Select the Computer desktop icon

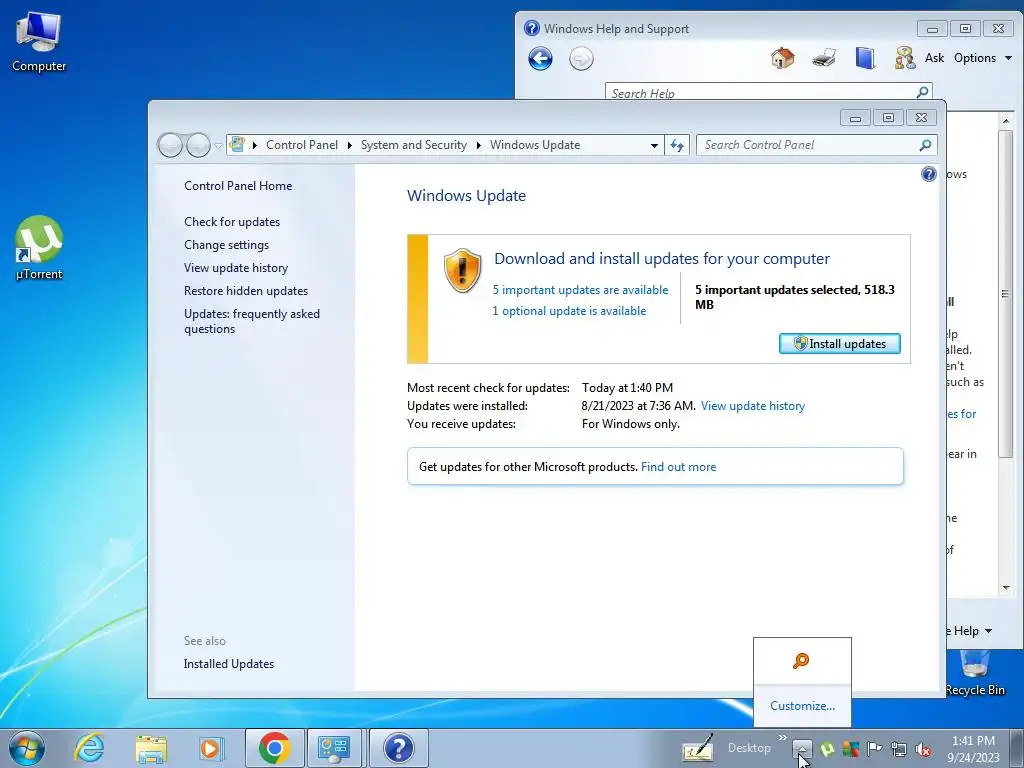[x=39, y=42]
